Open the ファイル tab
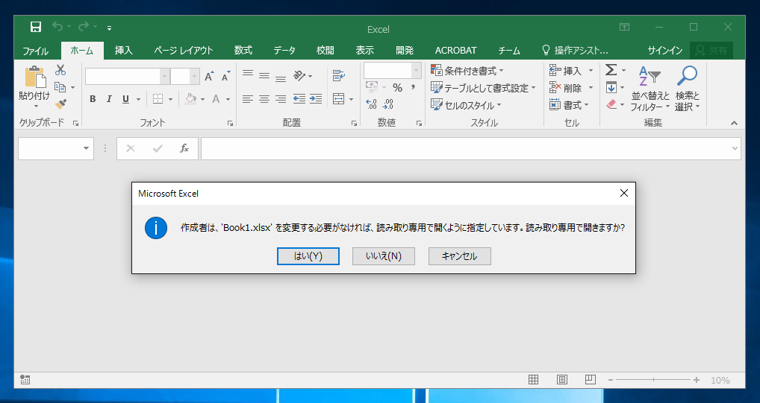The width and height of the screenshot is (760, 403). (x=35, y=50)
